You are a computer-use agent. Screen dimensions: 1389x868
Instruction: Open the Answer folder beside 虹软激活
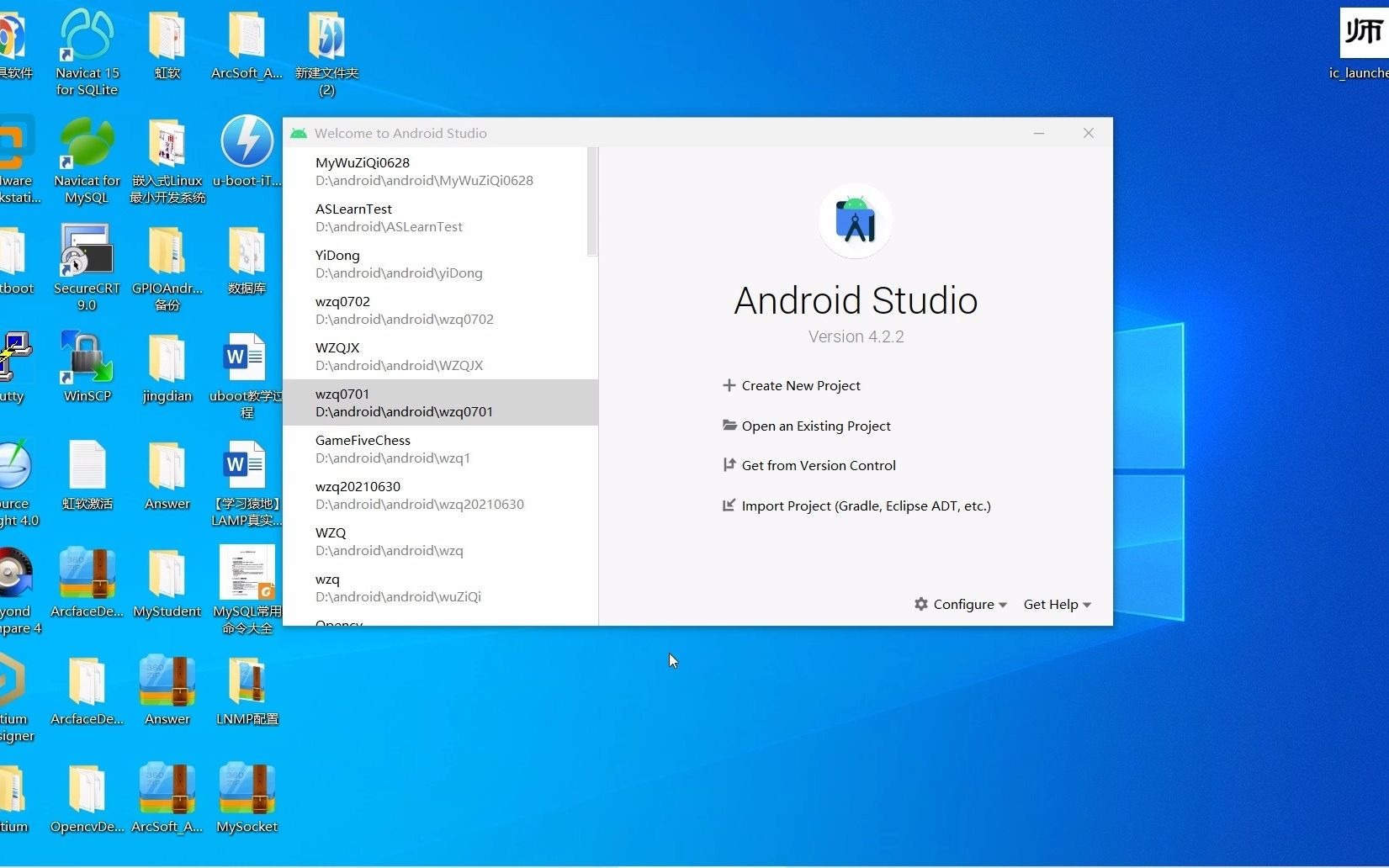coord(167,474)
